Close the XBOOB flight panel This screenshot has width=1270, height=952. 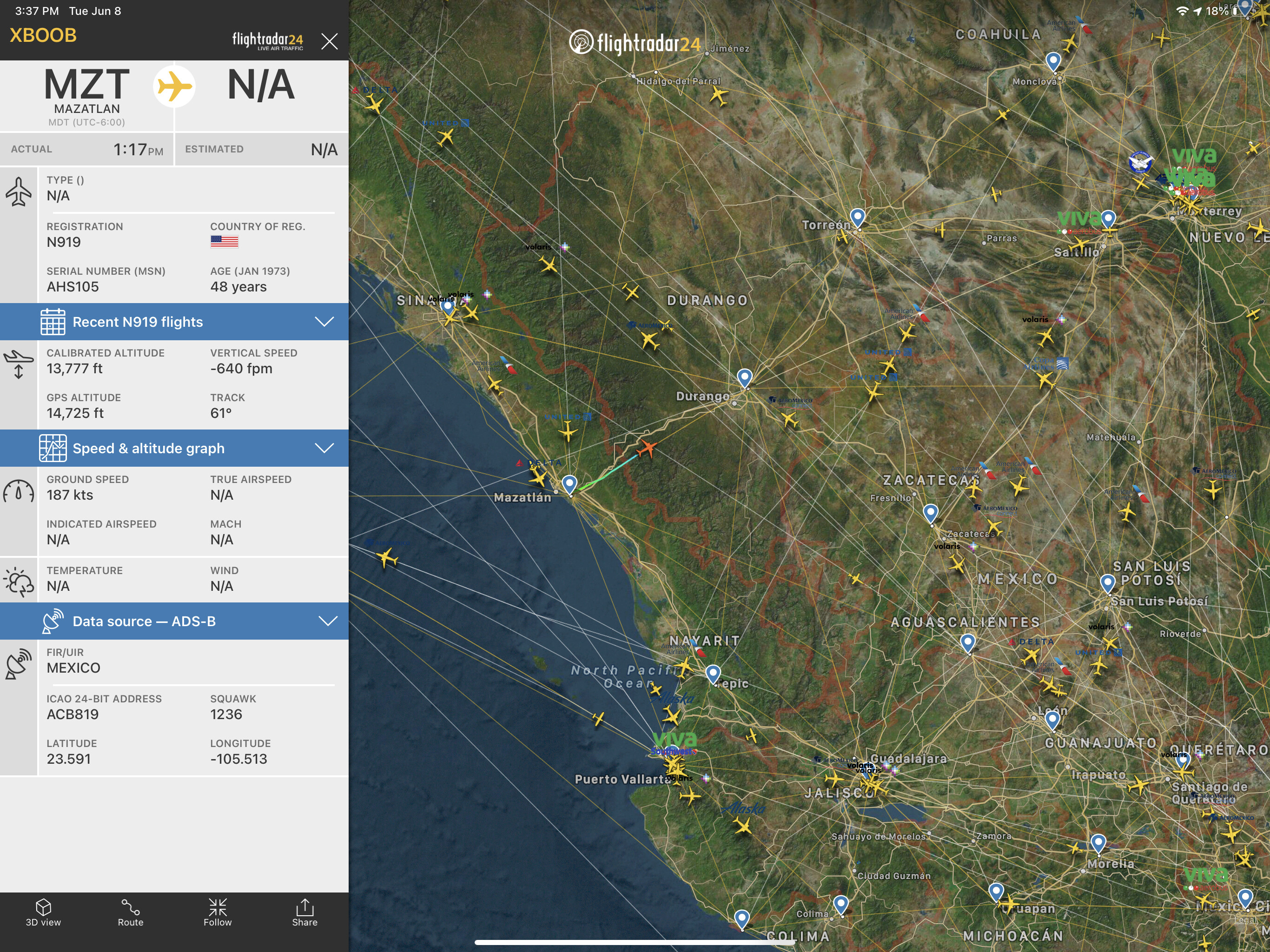coord(329,41)
